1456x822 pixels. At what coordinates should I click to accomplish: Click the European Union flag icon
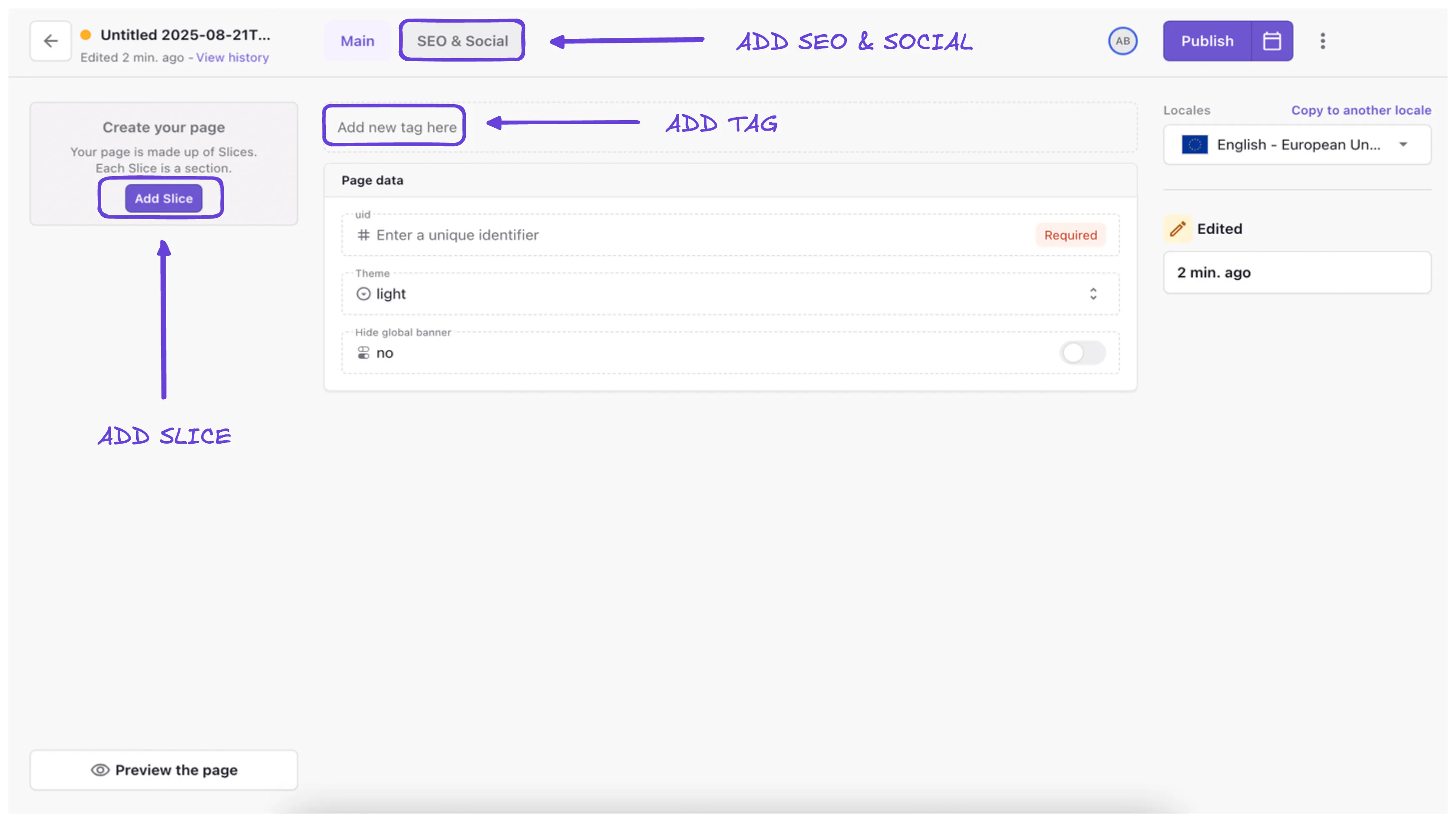click(x=1194, y=145)
